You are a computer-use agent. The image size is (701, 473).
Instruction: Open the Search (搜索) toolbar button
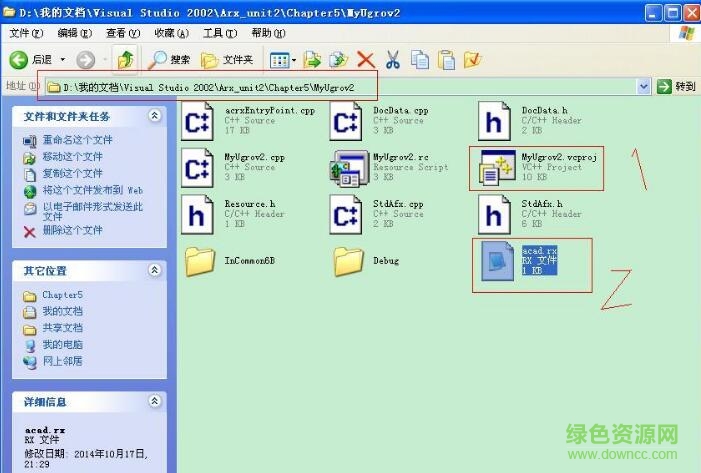169,60
